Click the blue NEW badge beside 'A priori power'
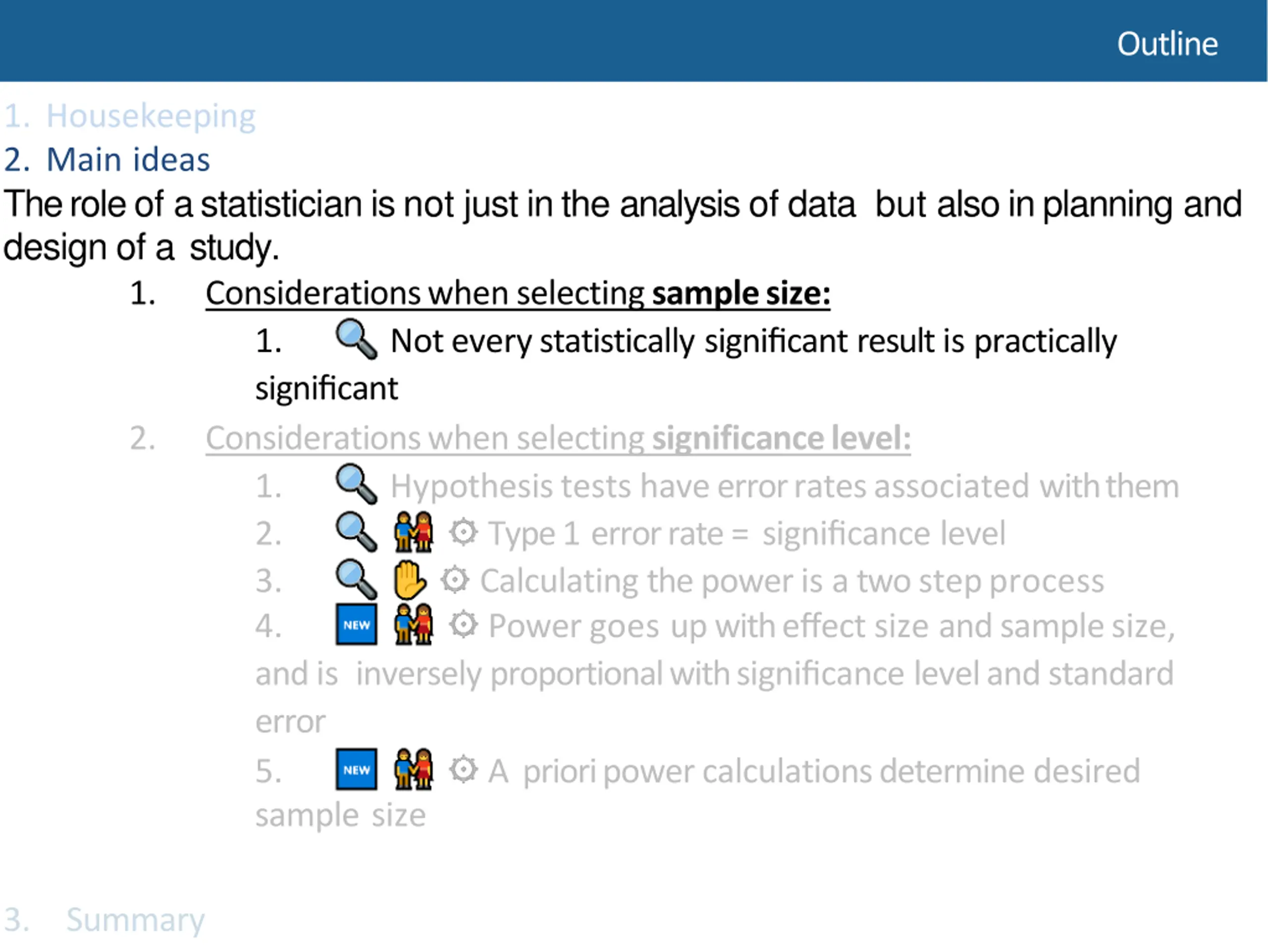Viewport: 1268px width, 952px height. (x=357, y=770)
